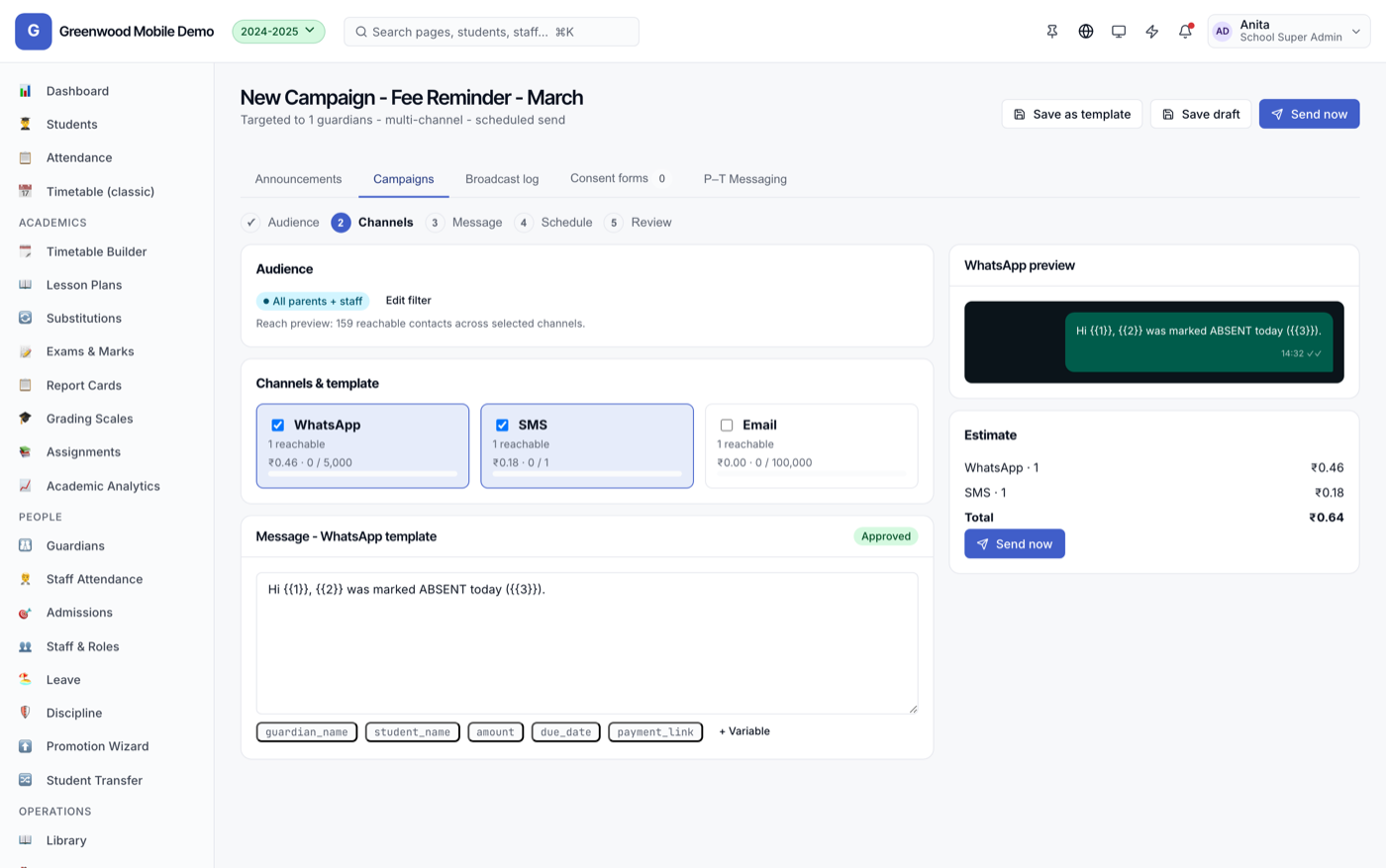Click Save as template button
Image resolution: width=1386 pixels, height=868 pixels.
coord(1072,114)
